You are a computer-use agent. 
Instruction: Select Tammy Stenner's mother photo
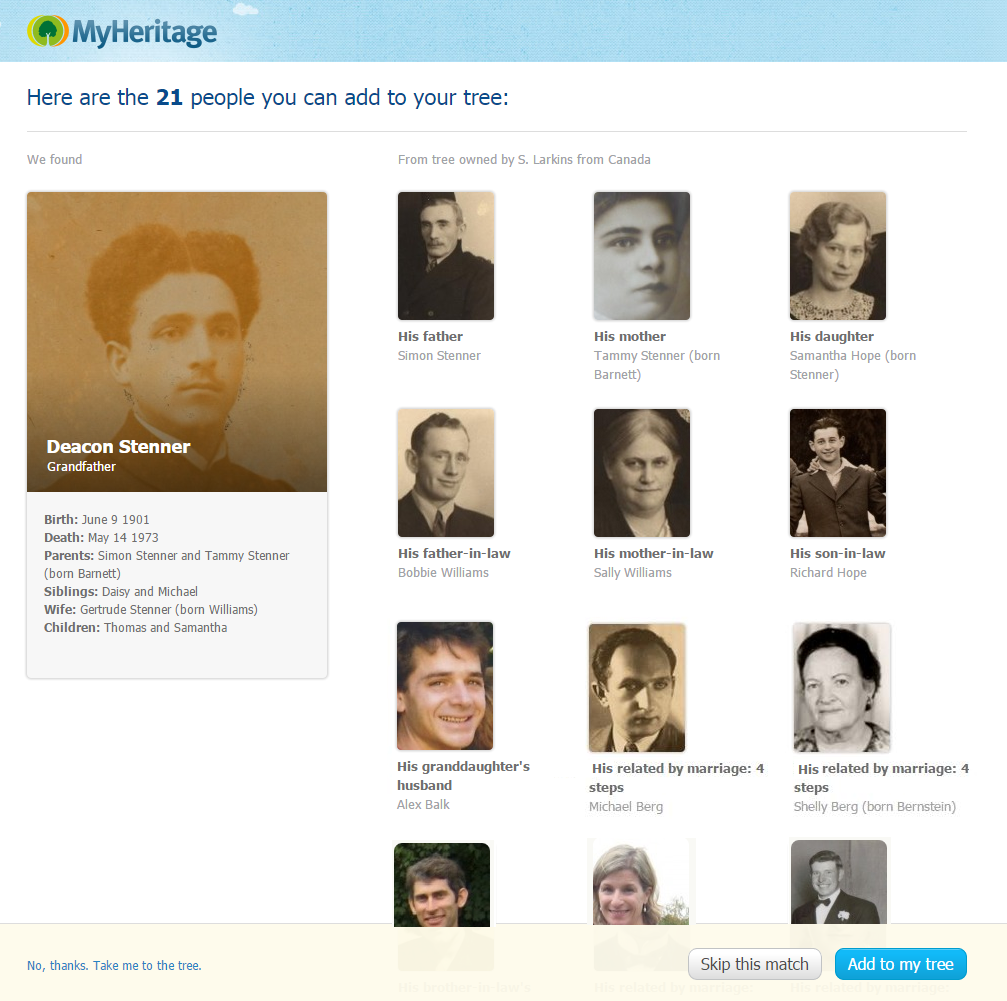[642, 256]
